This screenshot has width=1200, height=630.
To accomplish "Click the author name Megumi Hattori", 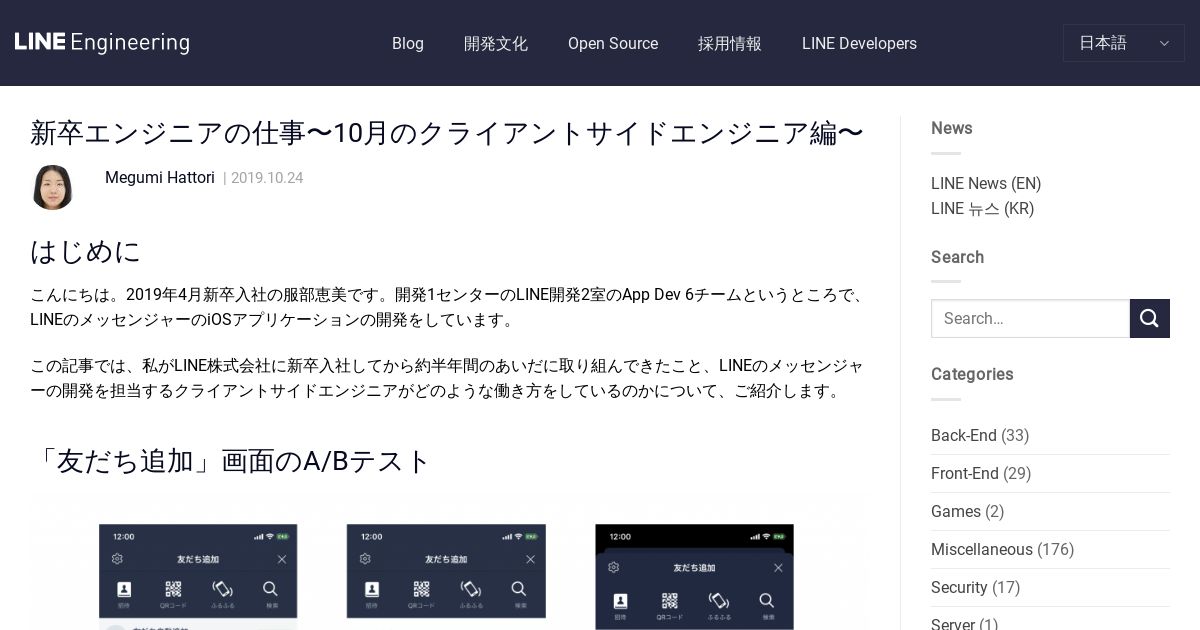I will 160,178.
